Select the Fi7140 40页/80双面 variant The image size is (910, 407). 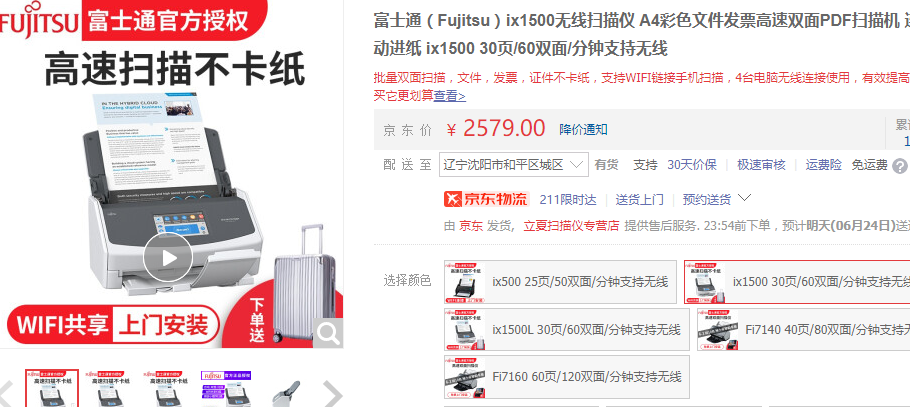pos(803,330)
